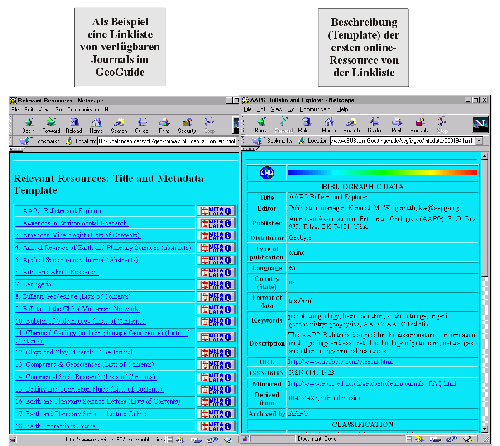Image resolution: width=500 pixels, height=446 pixels.
Task: Click Meta Data button for Clays and Clay Minerals
Action: click(216, 352)
